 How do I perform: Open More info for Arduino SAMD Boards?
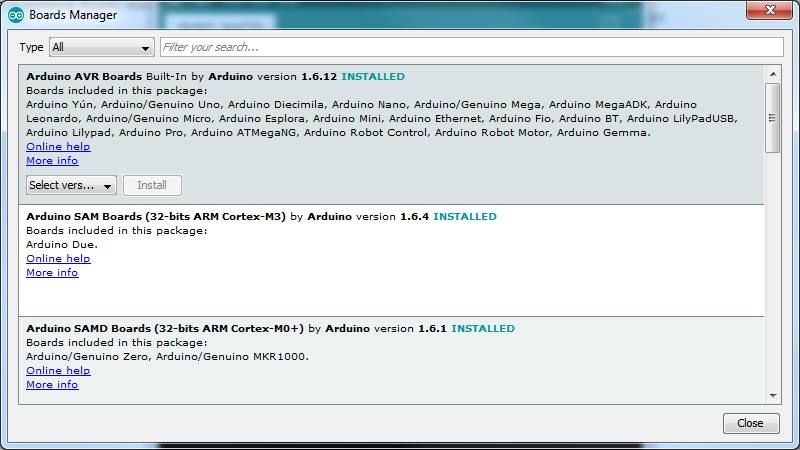[52, 385]
